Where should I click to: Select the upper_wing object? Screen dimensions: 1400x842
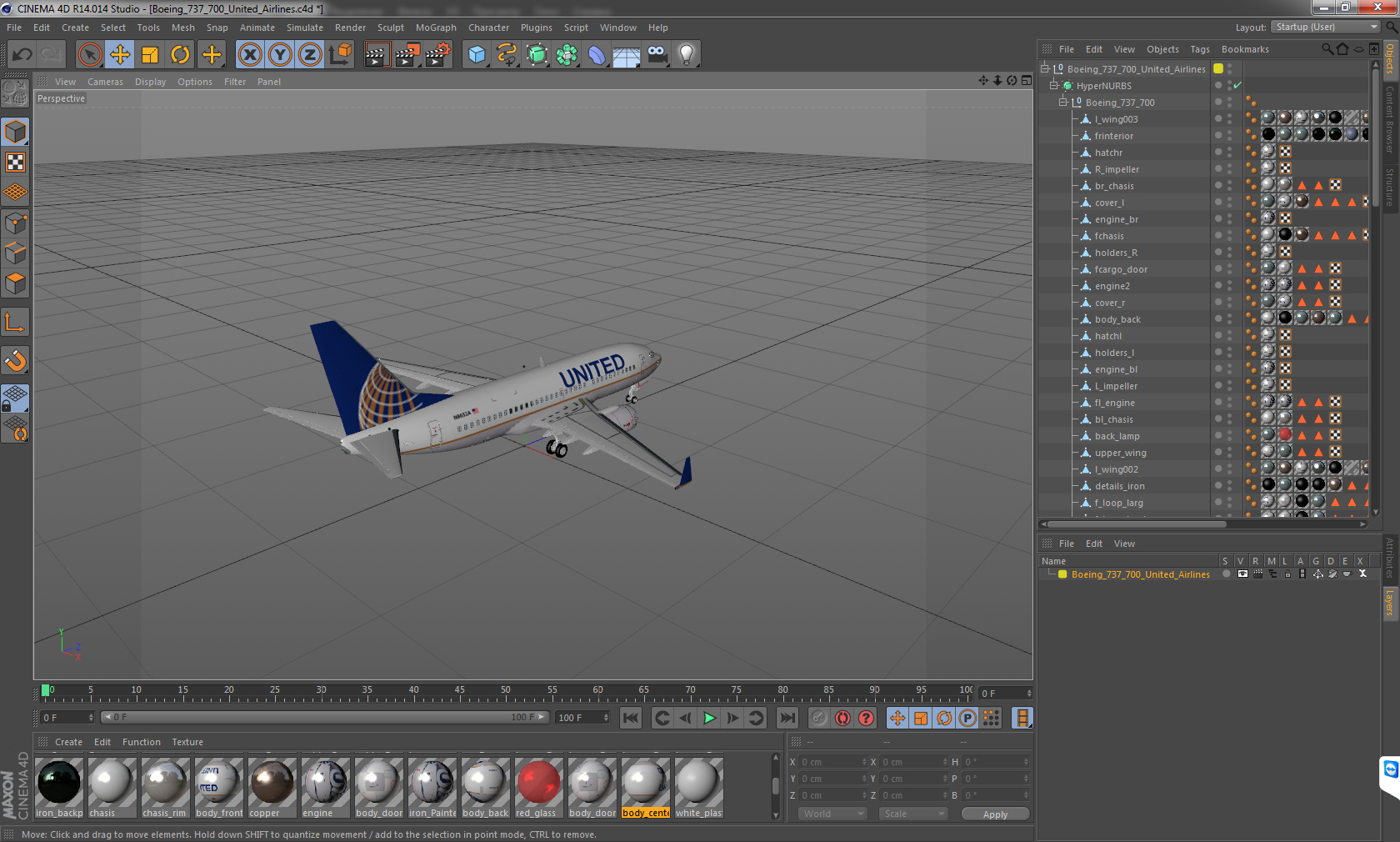[x=1120, y=453]
